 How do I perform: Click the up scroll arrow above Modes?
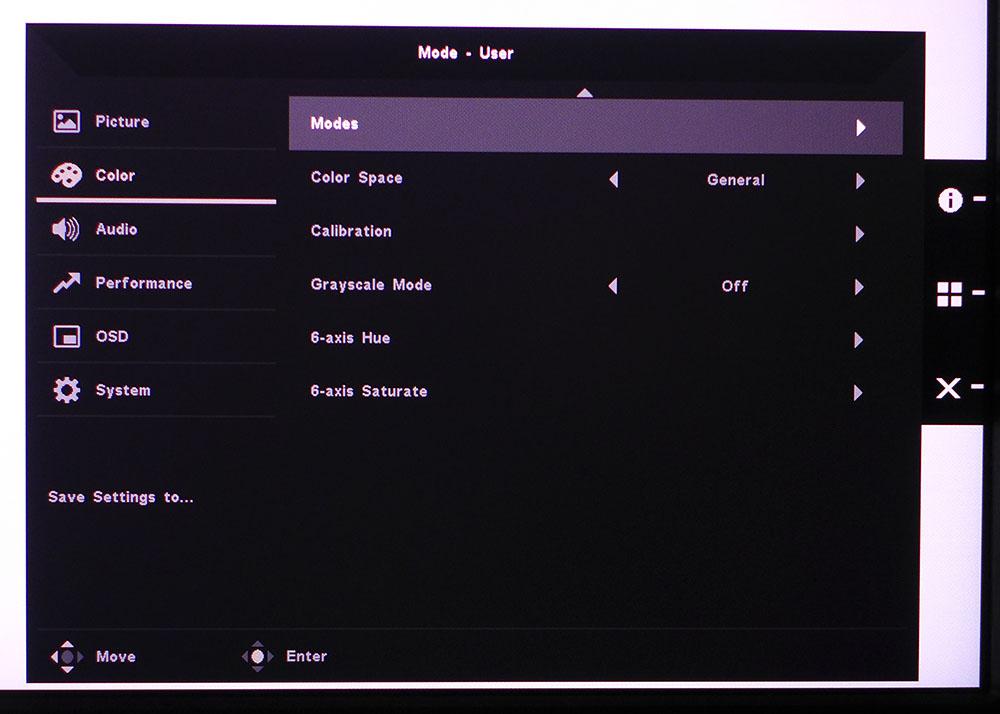[x=585, y=93]
